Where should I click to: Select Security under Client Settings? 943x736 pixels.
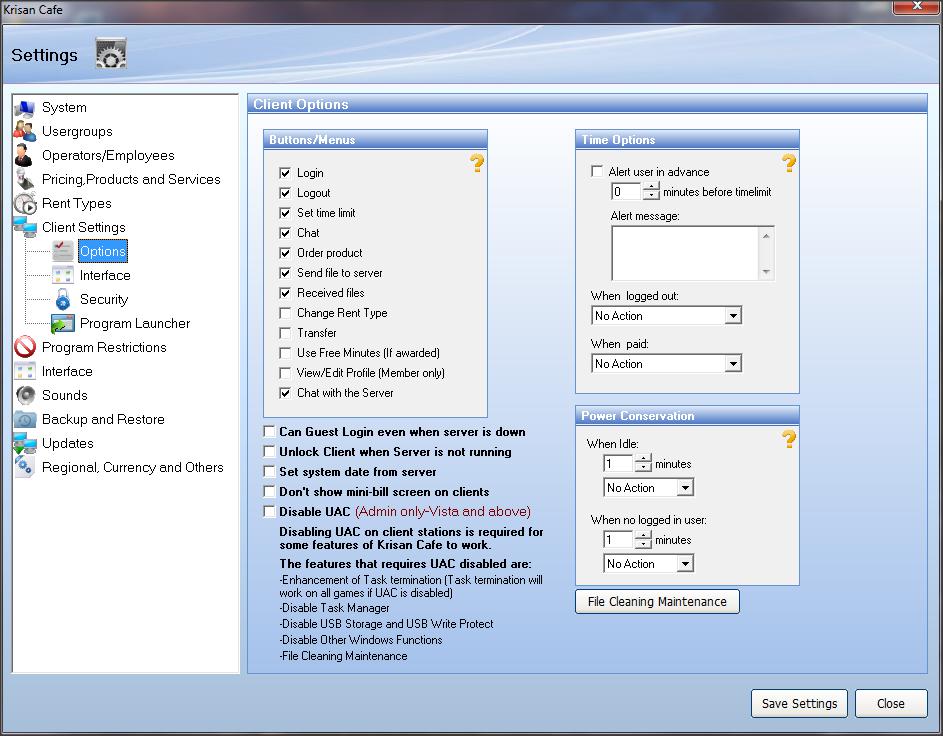coord(104,299)
